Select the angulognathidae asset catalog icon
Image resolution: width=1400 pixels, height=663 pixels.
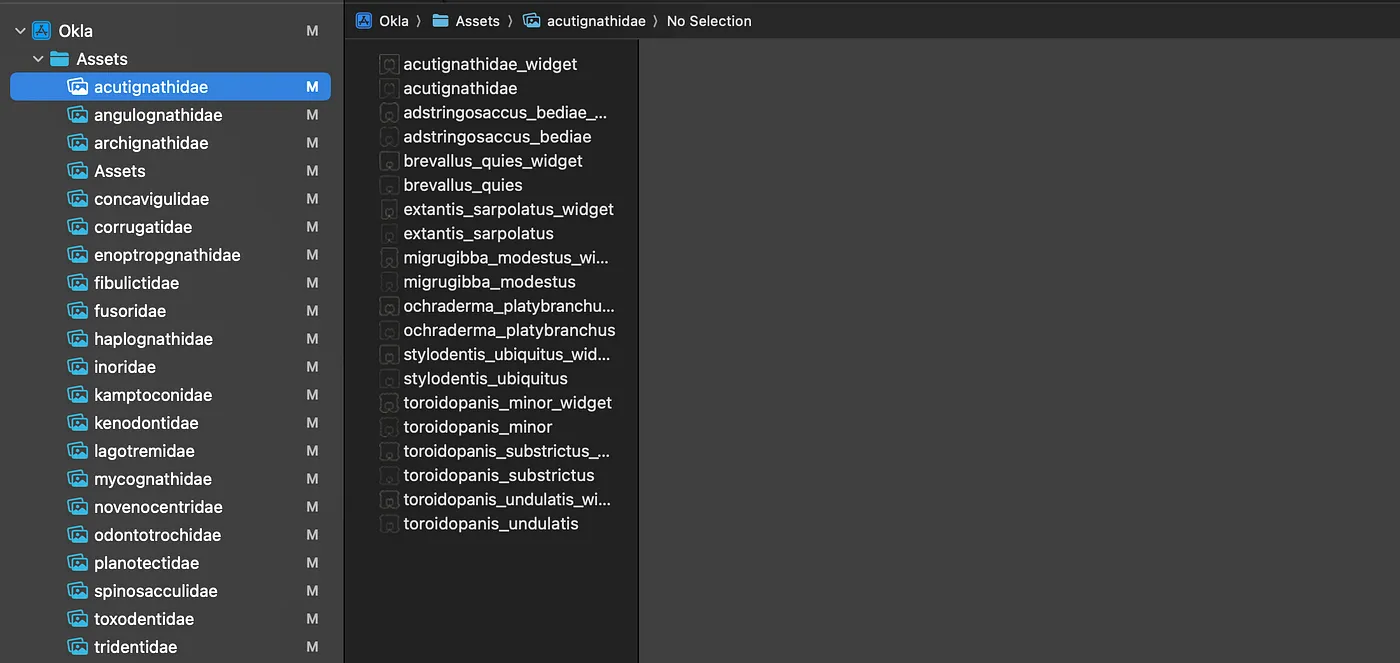78,115
